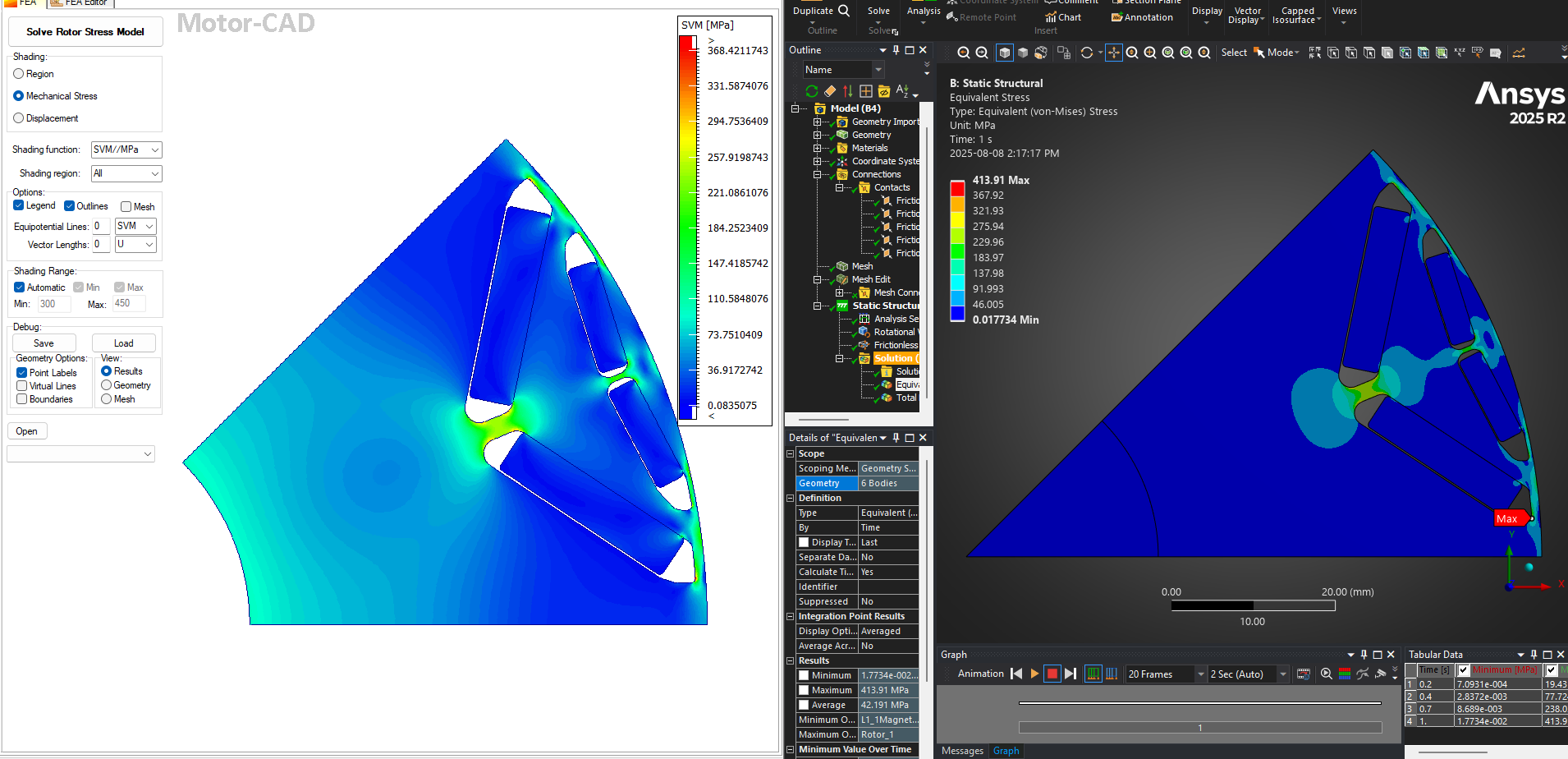This screenshot has width=1568, height=759.
Task: Click the Solve Rotor Stress Model button
Action: click(85, 32)
